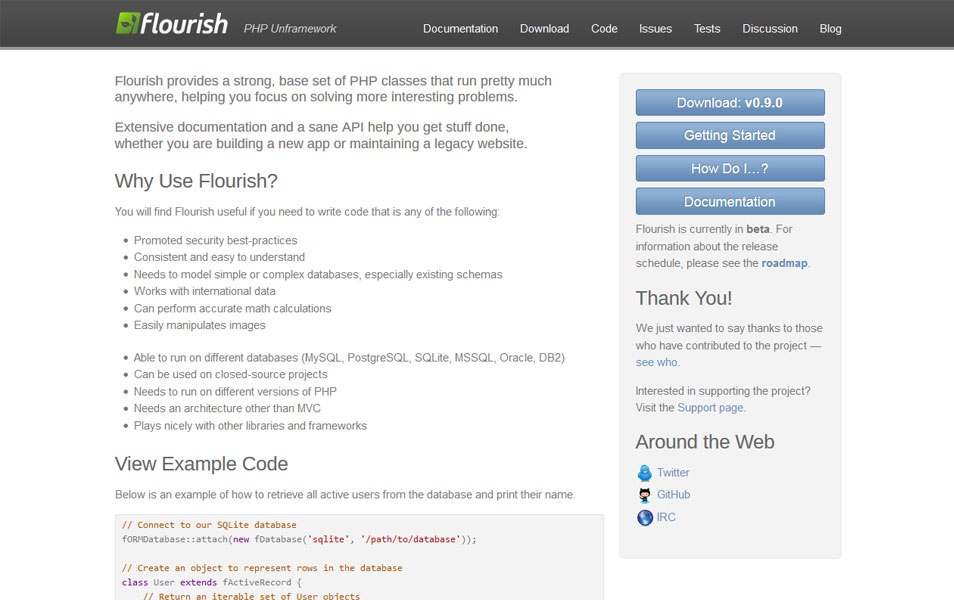Open the Discussion nav item
Screen dimensions: 954x600
pos(770,29)
